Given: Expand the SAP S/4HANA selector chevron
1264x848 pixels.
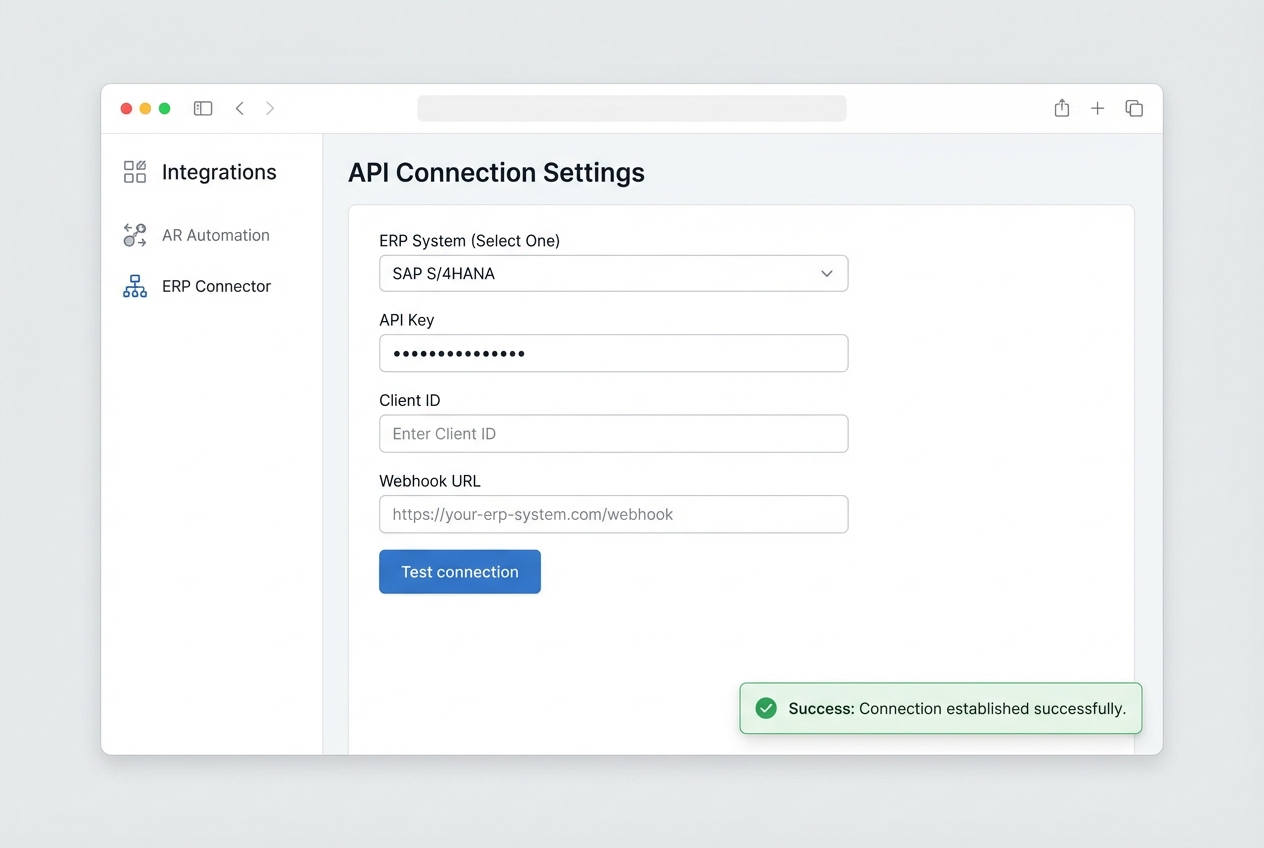Looking at the screenshot, I should (x=827, y=273).
